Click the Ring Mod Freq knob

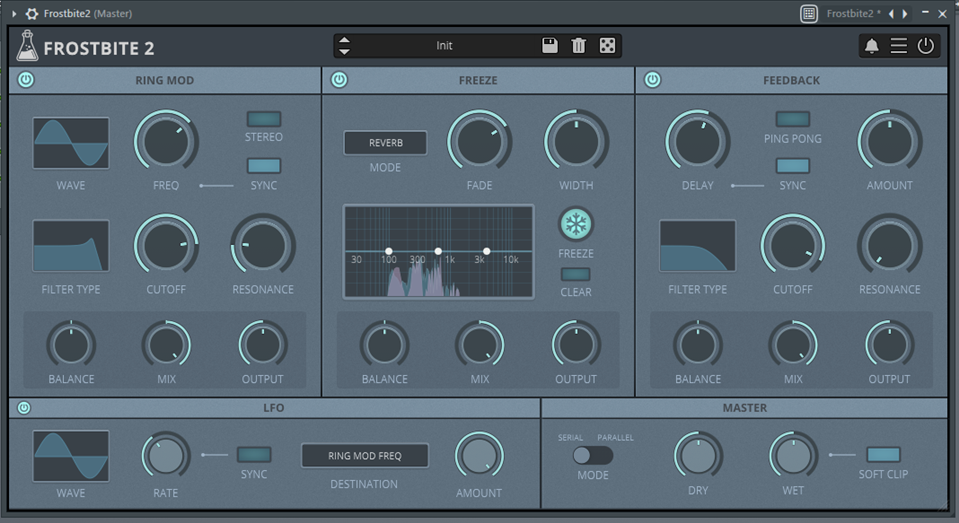click(166, 142)
